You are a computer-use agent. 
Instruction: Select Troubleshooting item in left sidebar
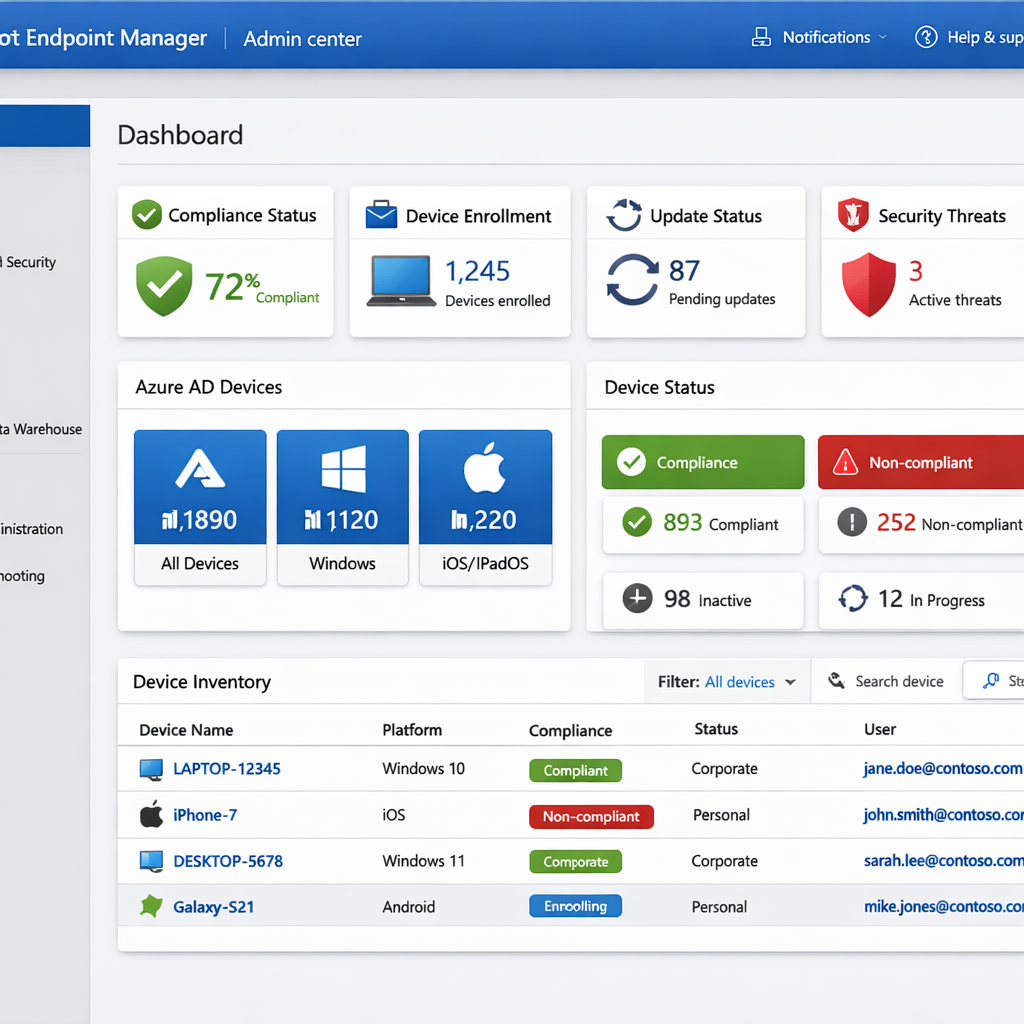[x=22, y=576]
